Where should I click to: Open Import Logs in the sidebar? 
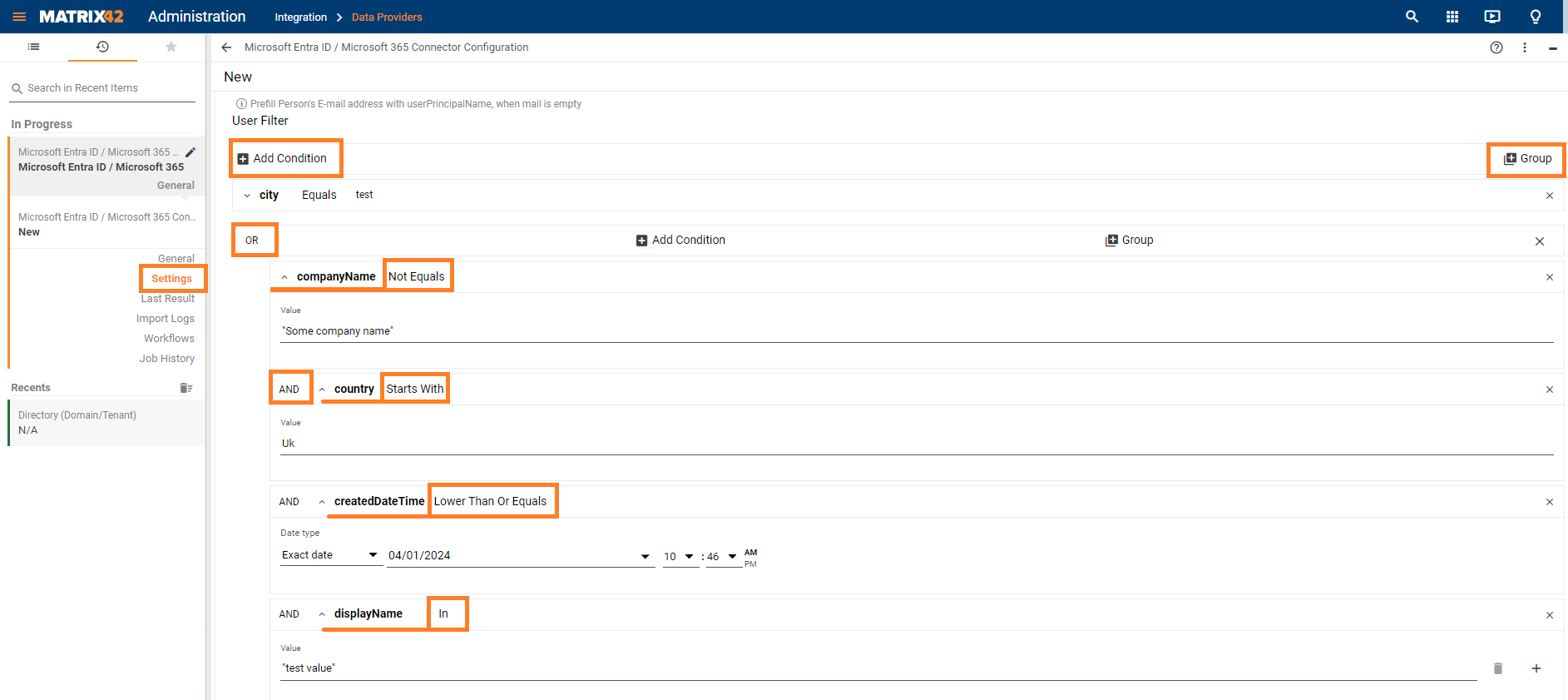tap(165, 319)
